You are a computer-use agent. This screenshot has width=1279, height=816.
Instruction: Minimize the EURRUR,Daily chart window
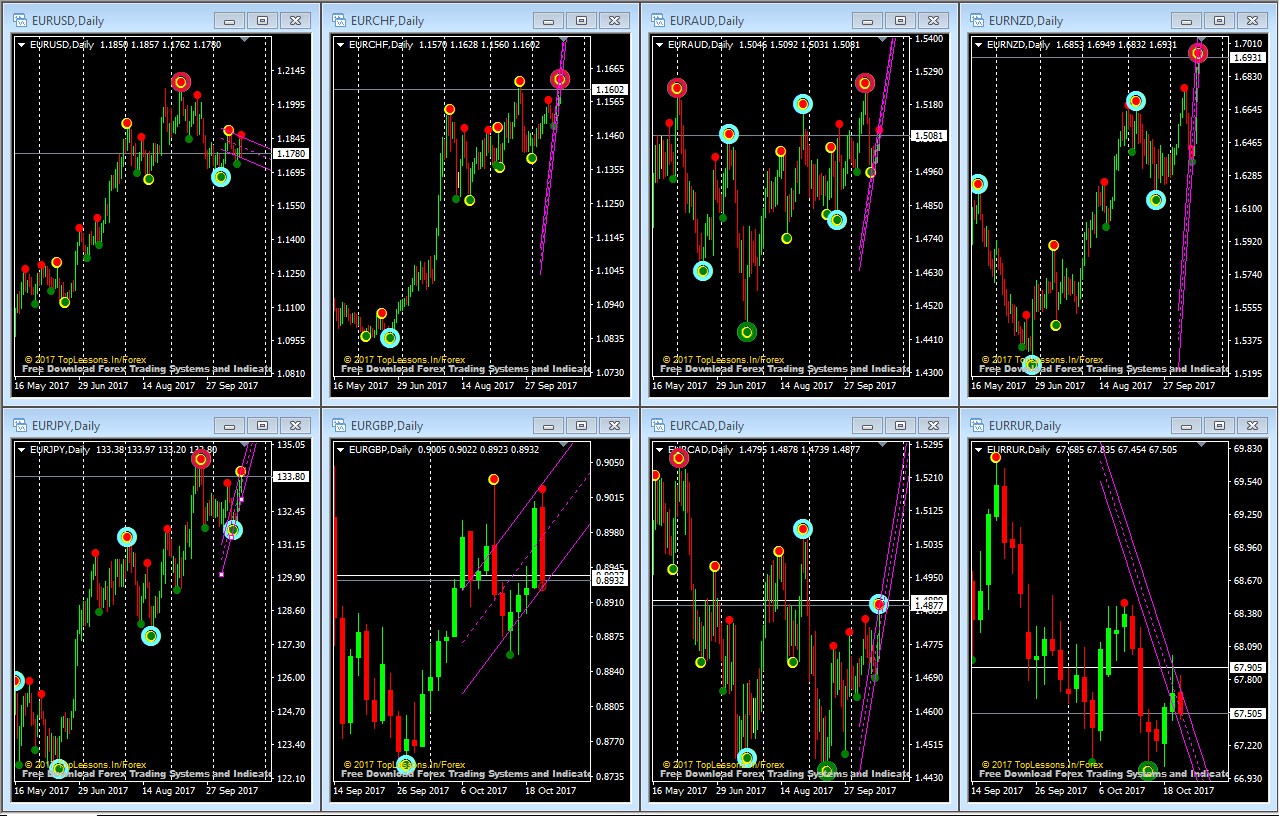(x=1188, y=425)
